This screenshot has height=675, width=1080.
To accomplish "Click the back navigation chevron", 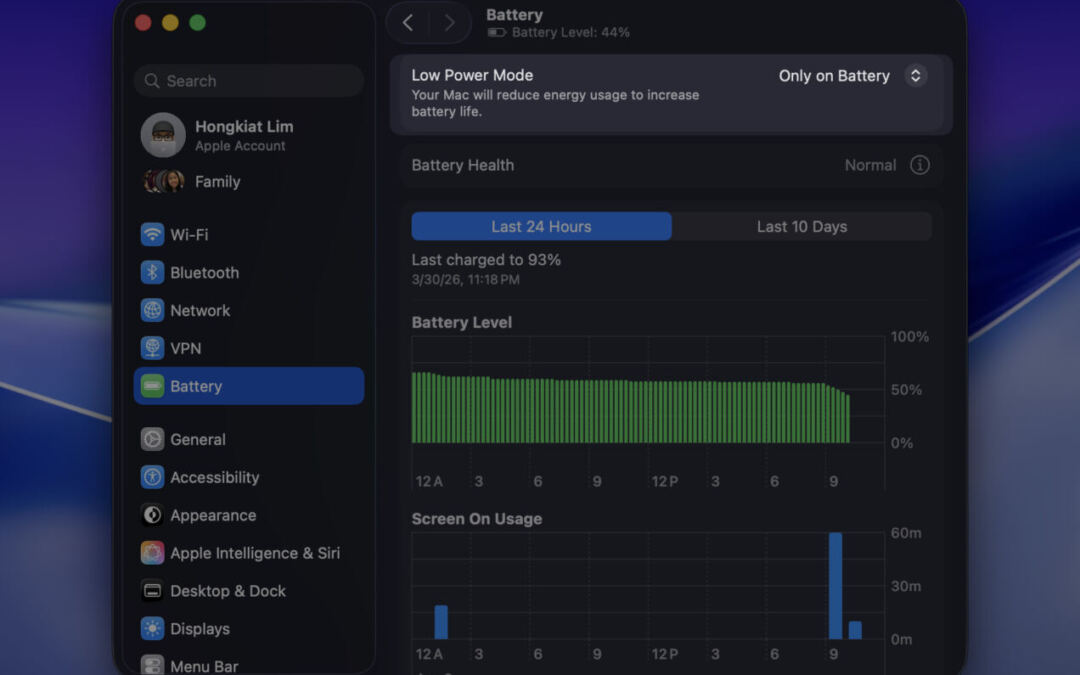I will [408, 22].
